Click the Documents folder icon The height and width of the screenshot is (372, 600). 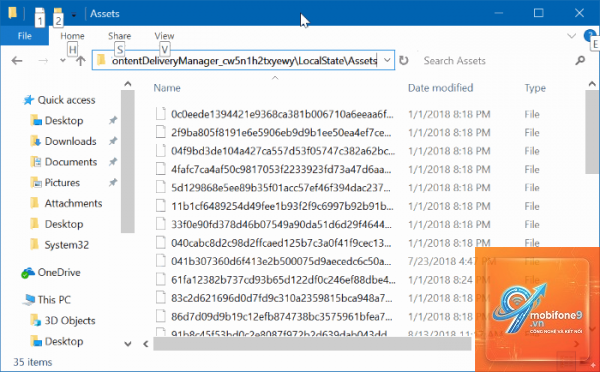pyautogui.click(x=36, y=162)
